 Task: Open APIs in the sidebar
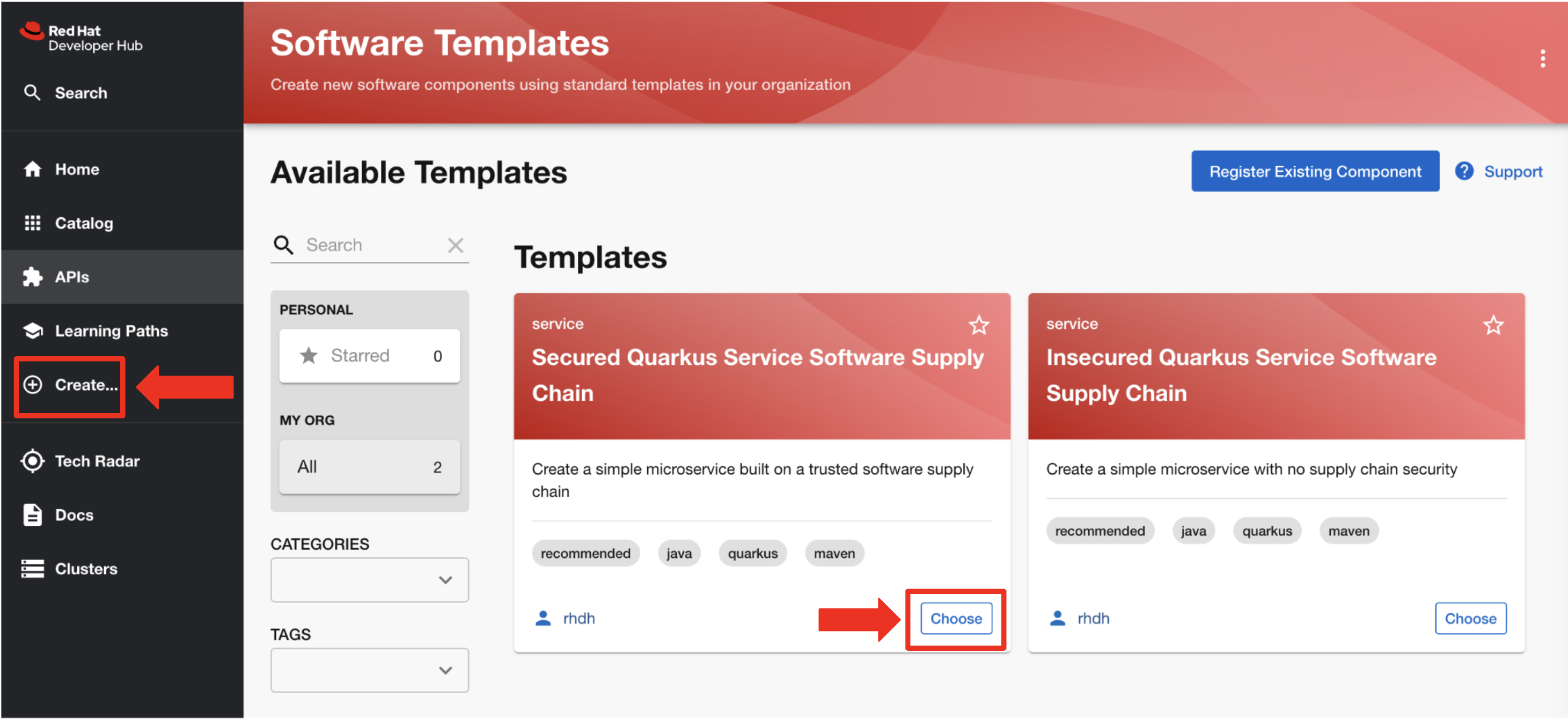[x=122, y=277]
